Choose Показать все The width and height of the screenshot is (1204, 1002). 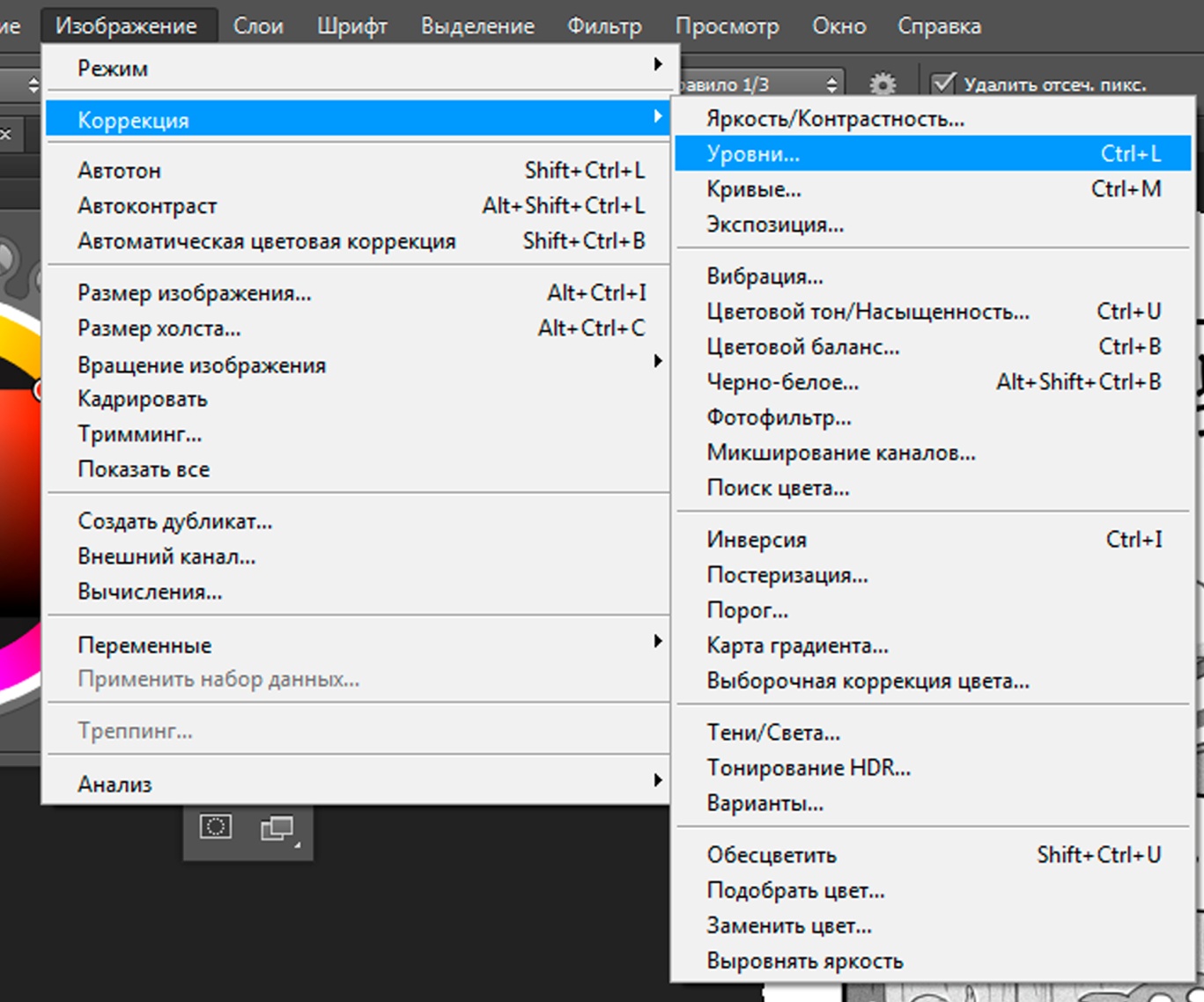click(358, 469)
